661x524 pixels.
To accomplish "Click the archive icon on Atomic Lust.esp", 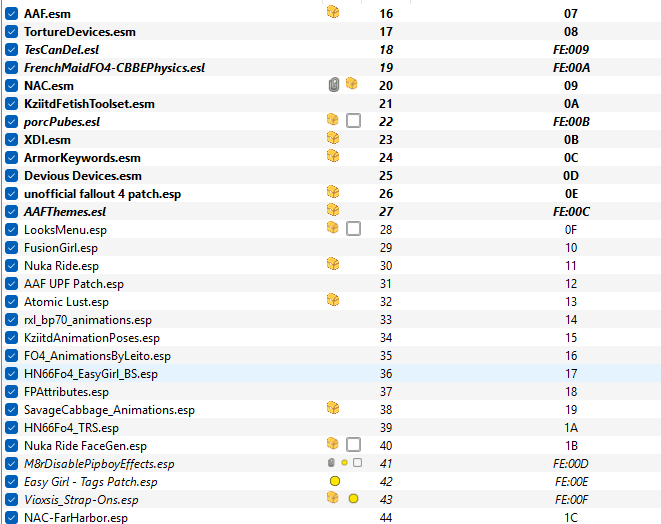I will click(x=333, y=300).
